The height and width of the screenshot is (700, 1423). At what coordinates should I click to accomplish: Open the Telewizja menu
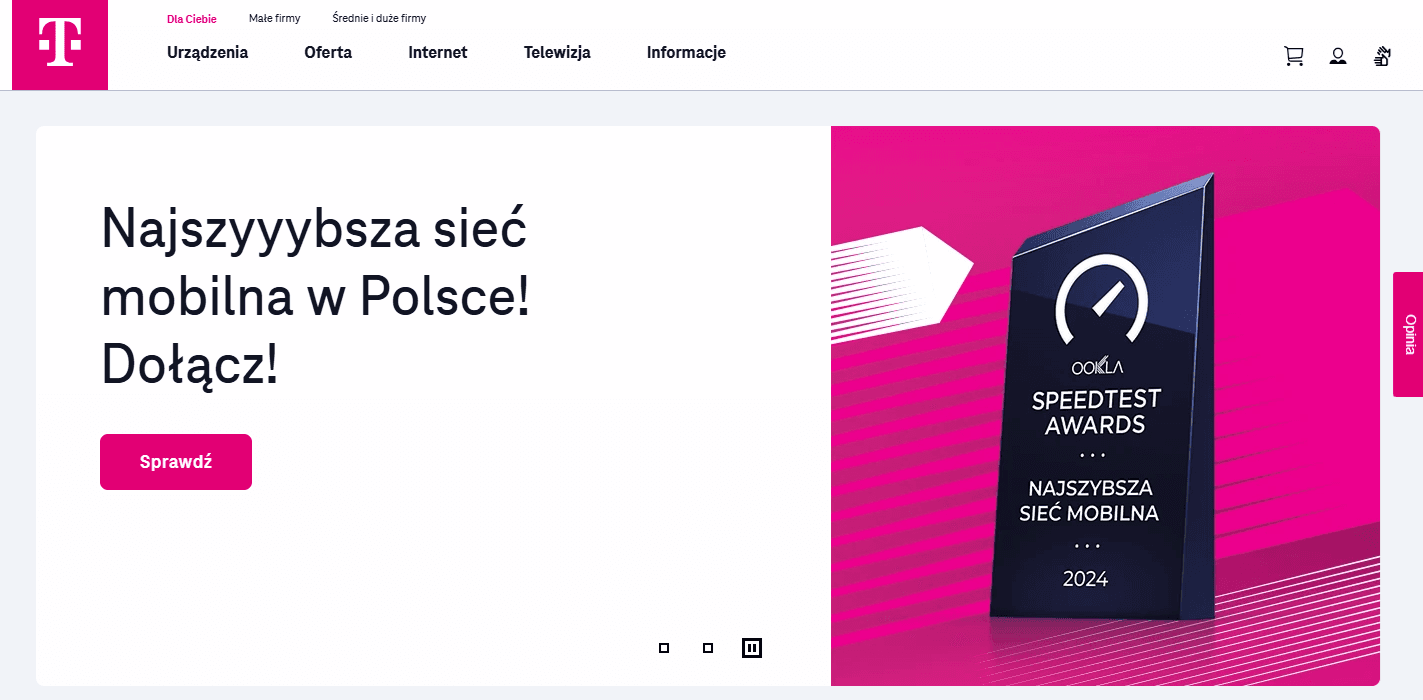point(557,53)
